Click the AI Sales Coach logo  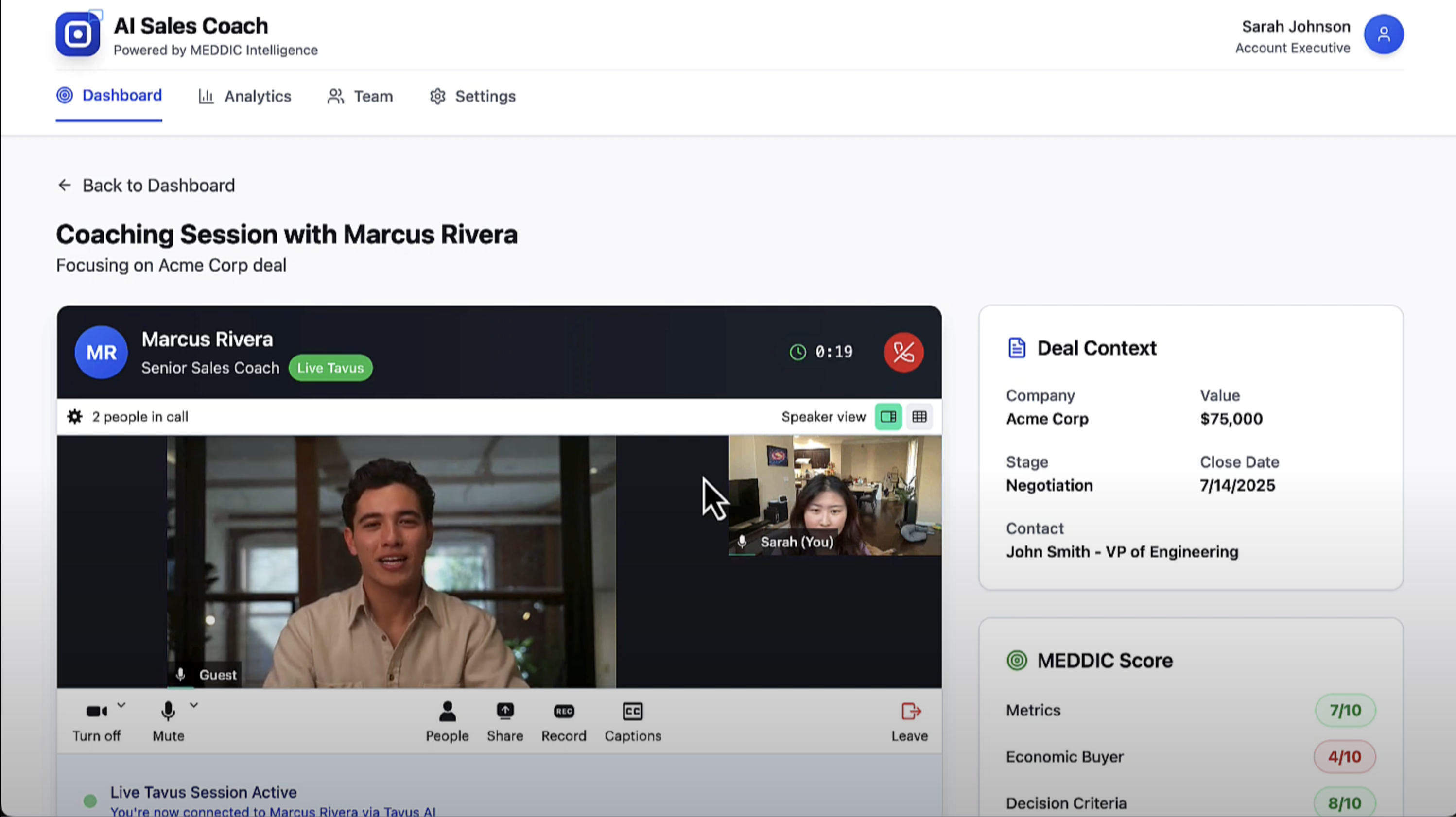pos(78,34)
